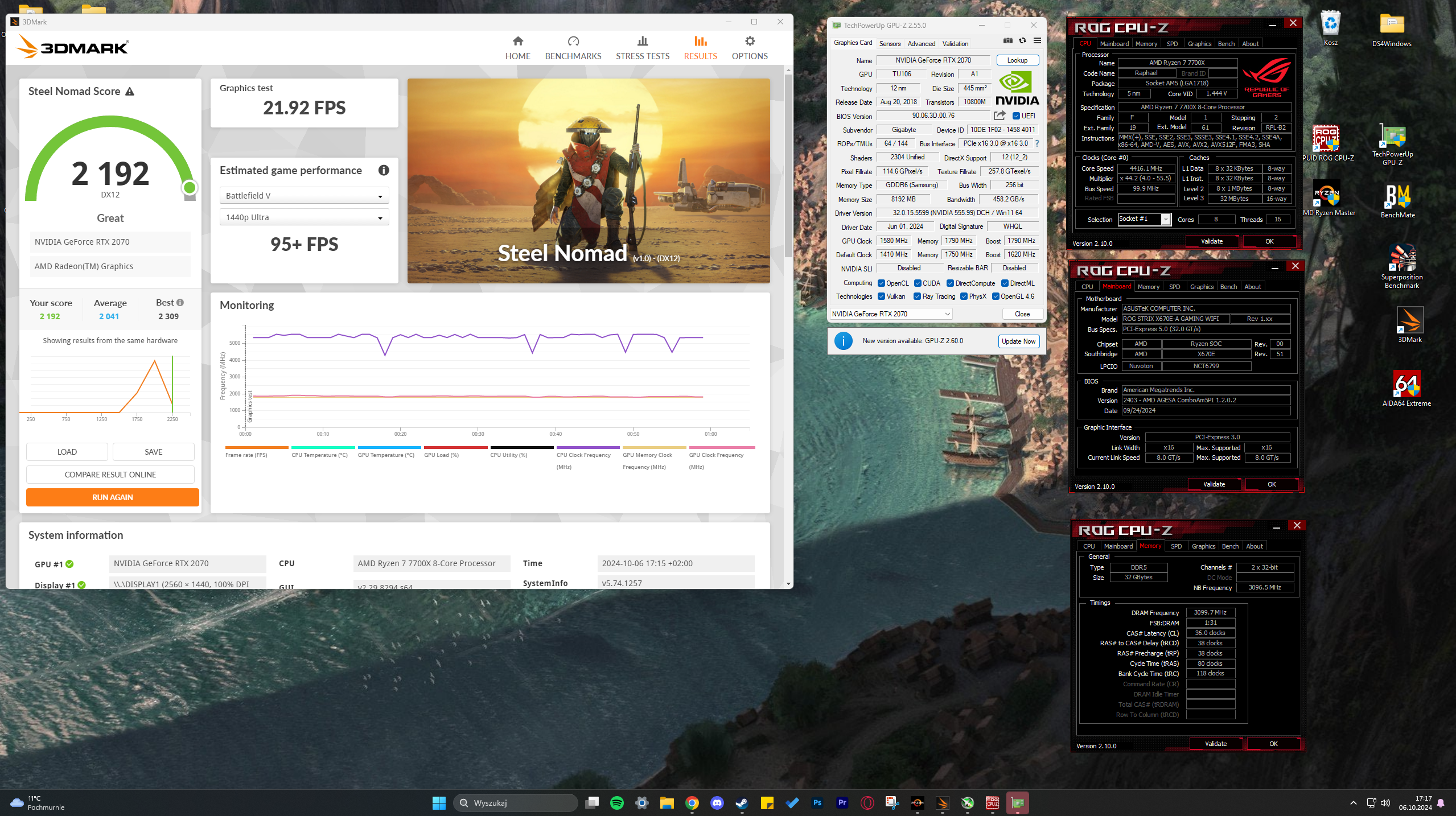The height and width of the screenshot is (816, 1456).
Task: Open the 3DMark desktop shortcut
Action: [1410, 325]
